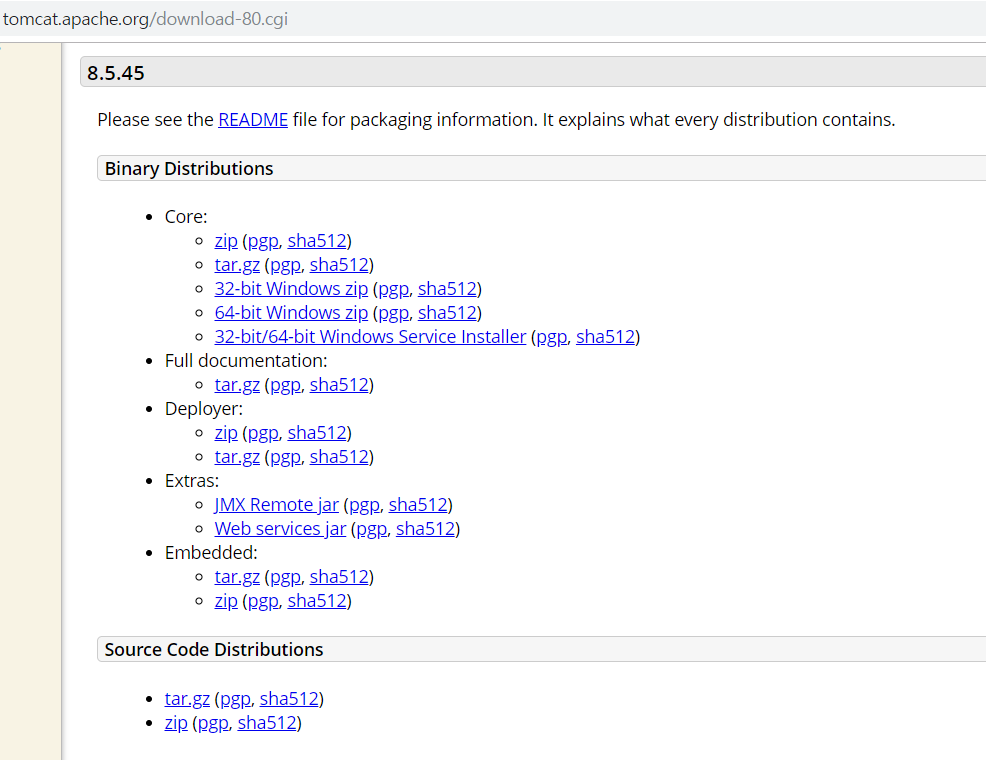986x760 pixels.
Task: Open sha512 for source code zip
Action: pos(267,723)
